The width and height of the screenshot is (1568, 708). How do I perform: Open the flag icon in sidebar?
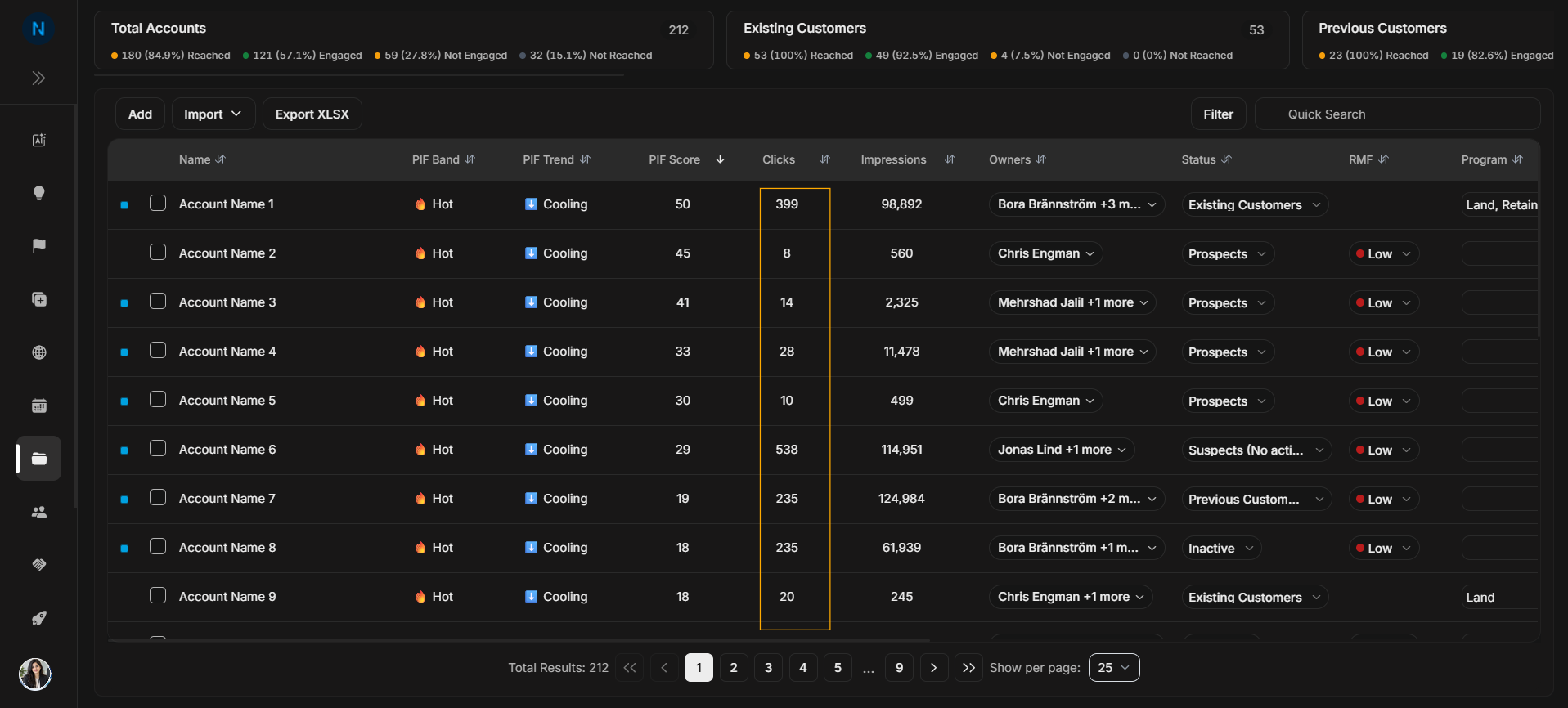38,246
